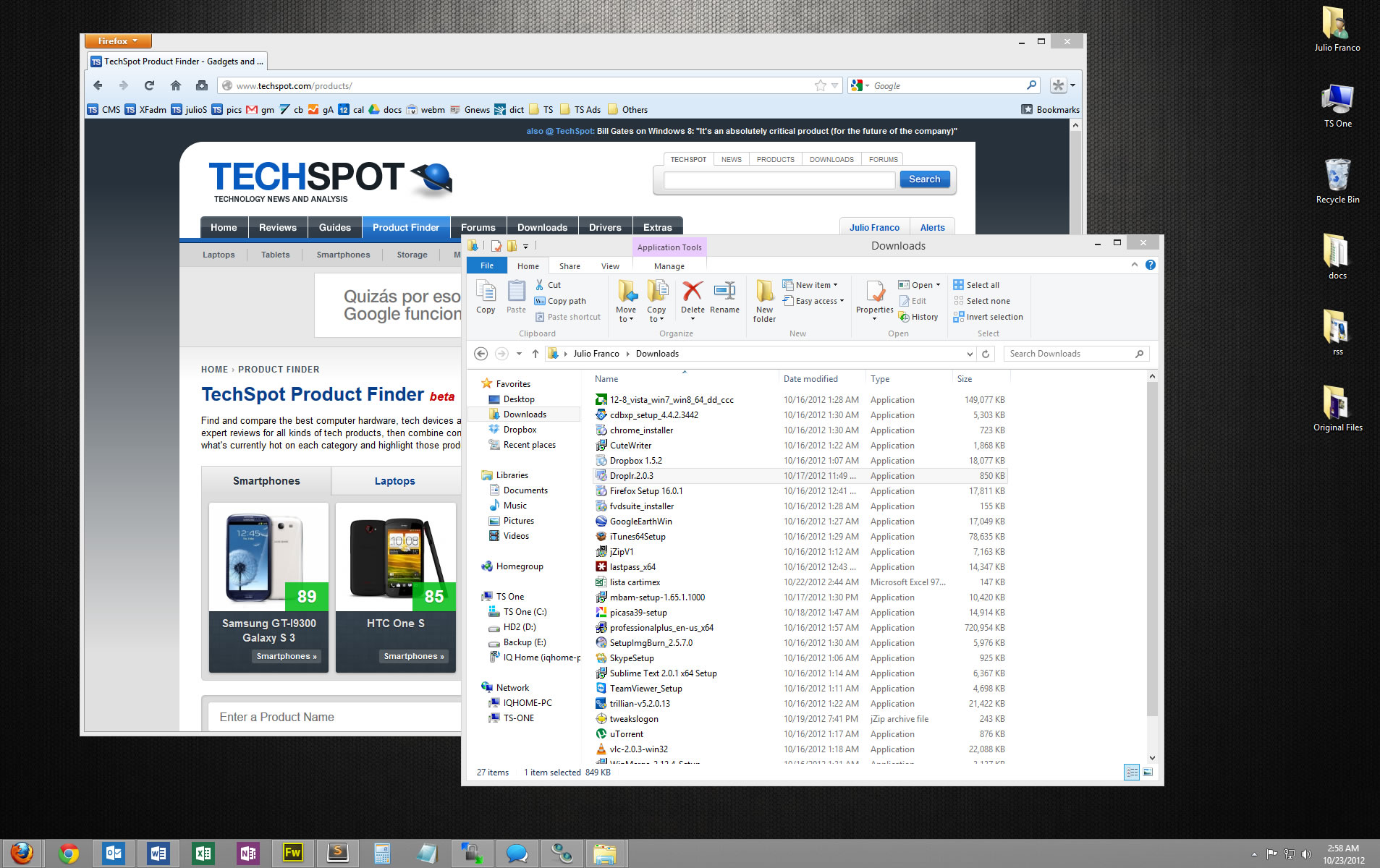Sort by the Date modified column
The height and width of the screenshot is (868, 1380).
click(x=810, y=379)
